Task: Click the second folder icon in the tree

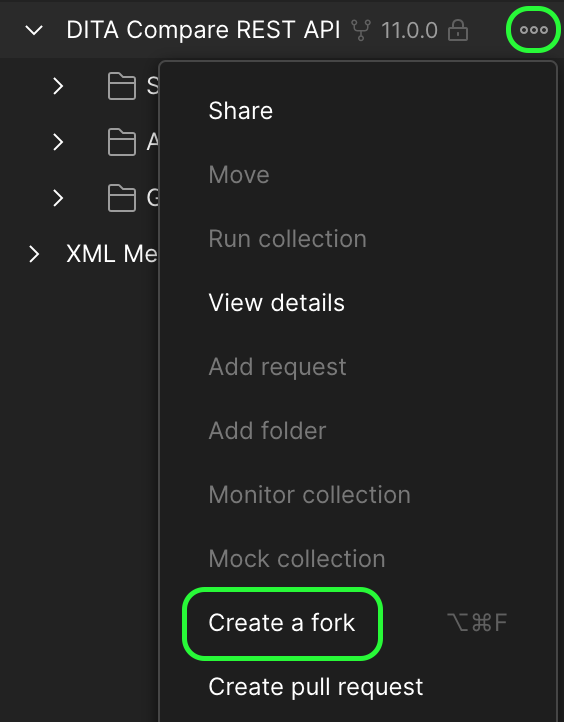Action: pos(122,142)
